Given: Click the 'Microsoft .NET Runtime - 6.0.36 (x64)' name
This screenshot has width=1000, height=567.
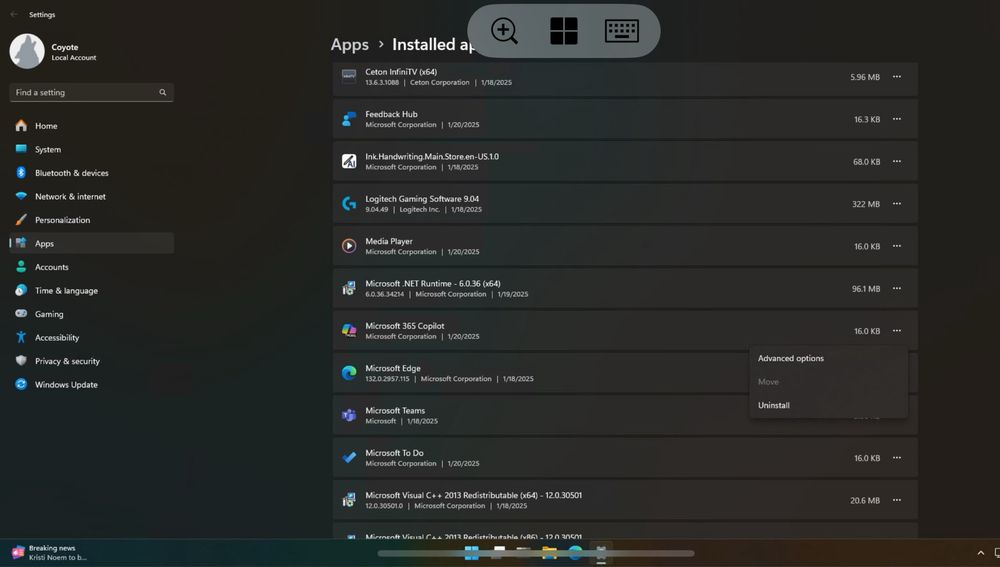Looking at the screenshot, I should pyautogui.click(x=432, y=283).
